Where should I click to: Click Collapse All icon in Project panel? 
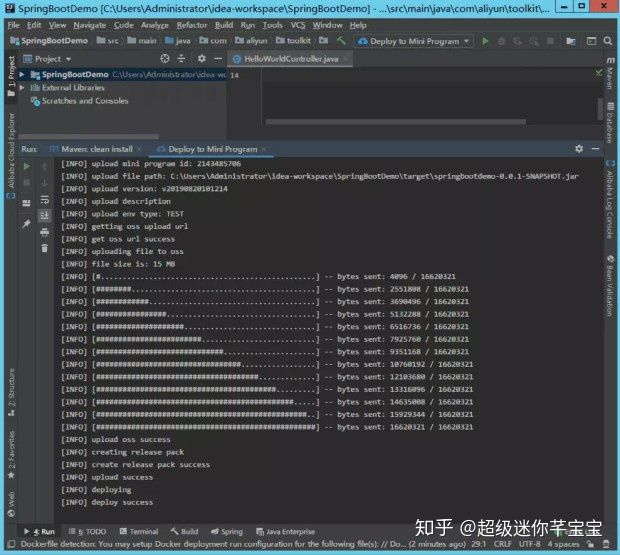(x=181, y=59)
